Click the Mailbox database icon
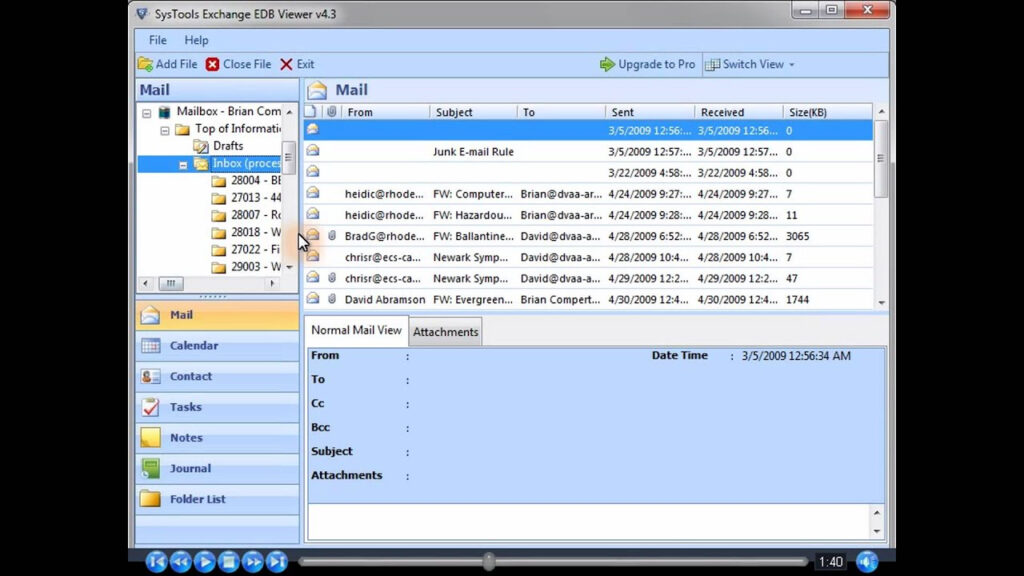This screenshot has height=576, width=1024. pyautogui.click(x=165, y=112)
